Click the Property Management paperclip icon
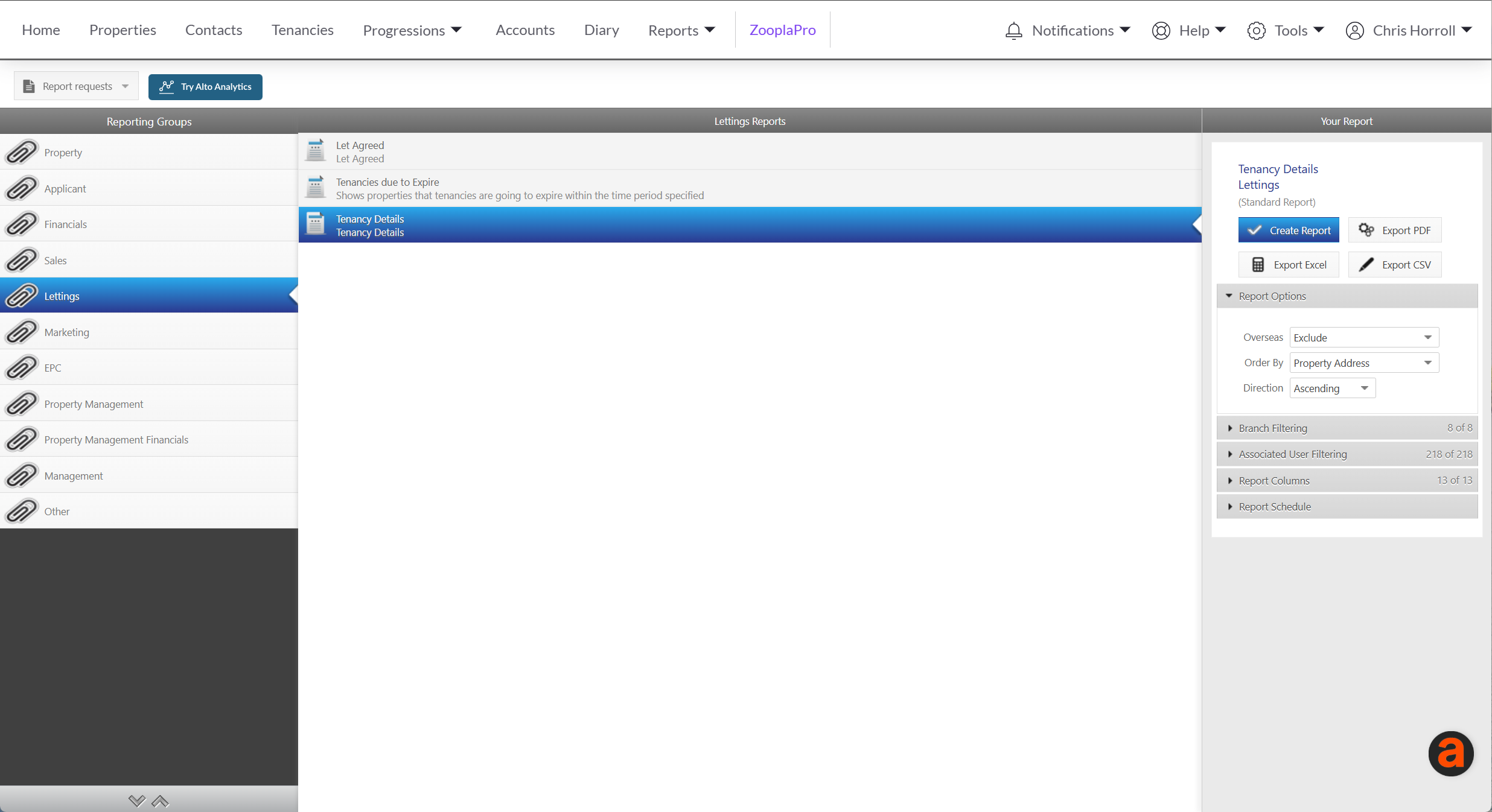 click(x=22, y=404)
